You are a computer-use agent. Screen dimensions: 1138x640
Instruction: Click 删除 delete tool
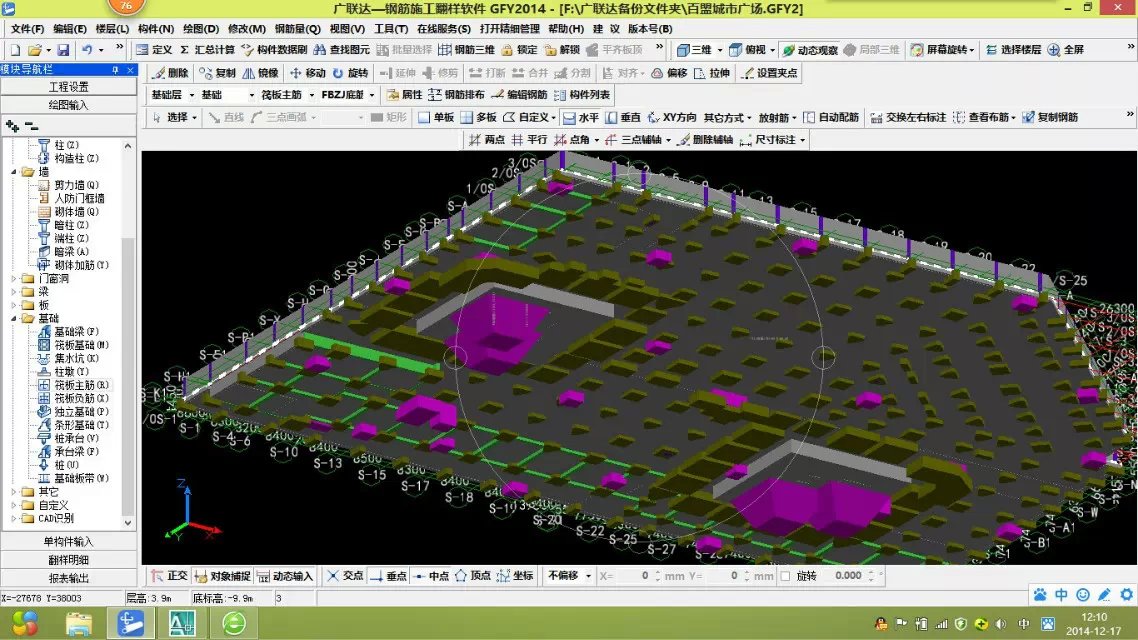pyautogui.click(x=171, y=73)
